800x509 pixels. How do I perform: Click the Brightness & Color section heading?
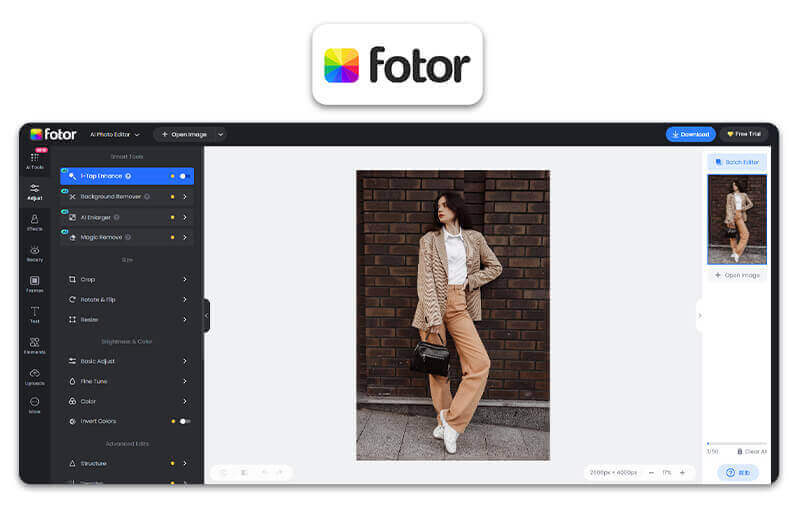127,341
